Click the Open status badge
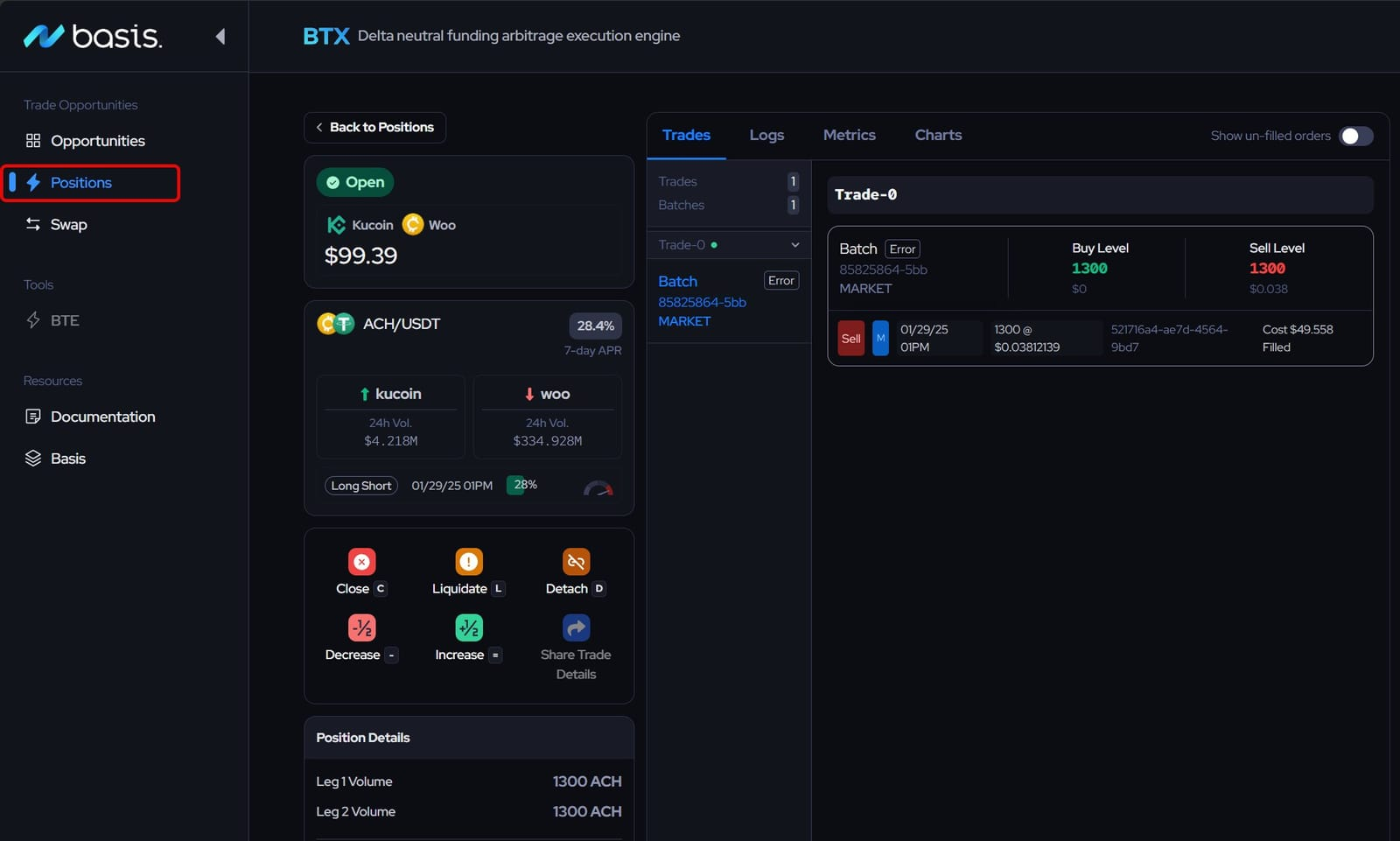Screen dimensions: 1400x841 355,182
